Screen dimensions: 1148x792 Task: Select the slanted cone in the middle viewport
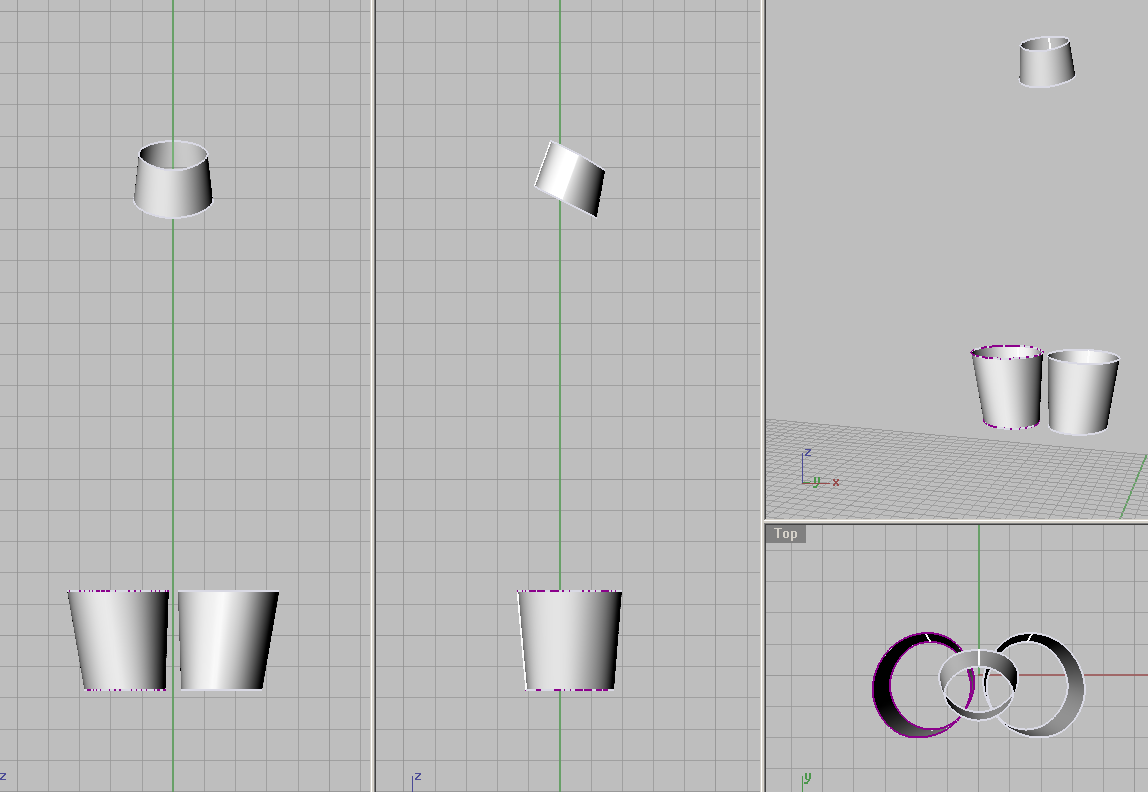[570, 179]
